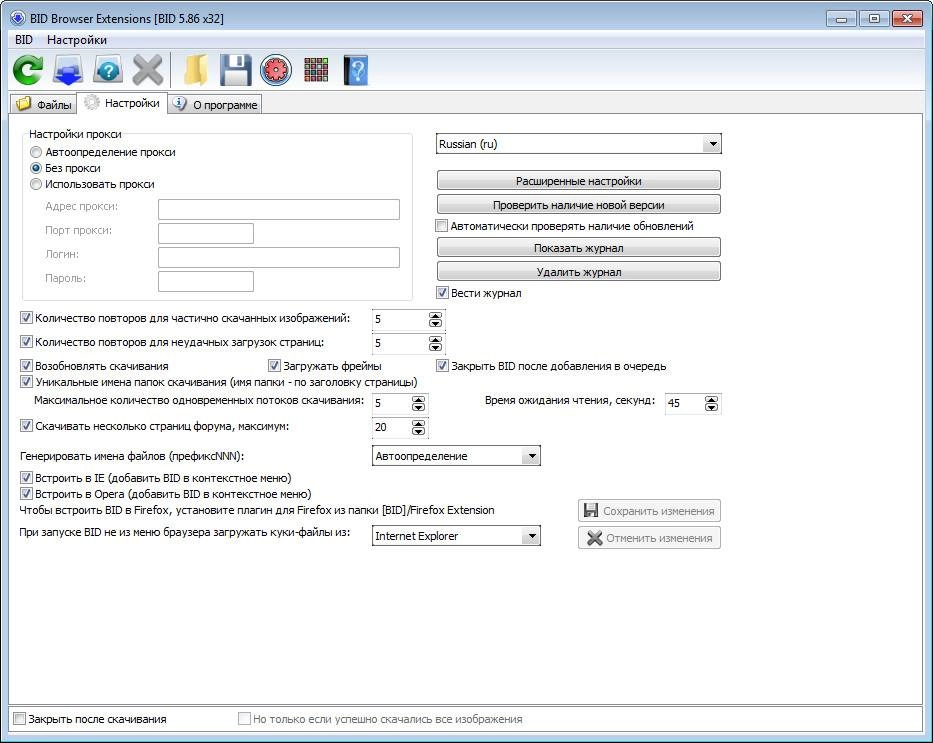Toggle Скачивать несколько страниц форума checkbox
Screen dimensions: 933x743
pyautogui.click(x=26, y=426)
